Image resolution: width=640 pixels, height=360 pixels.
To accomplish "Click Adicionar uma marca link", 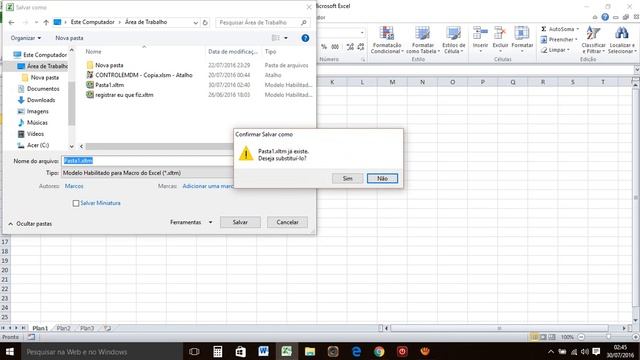I will pos(208,186).
